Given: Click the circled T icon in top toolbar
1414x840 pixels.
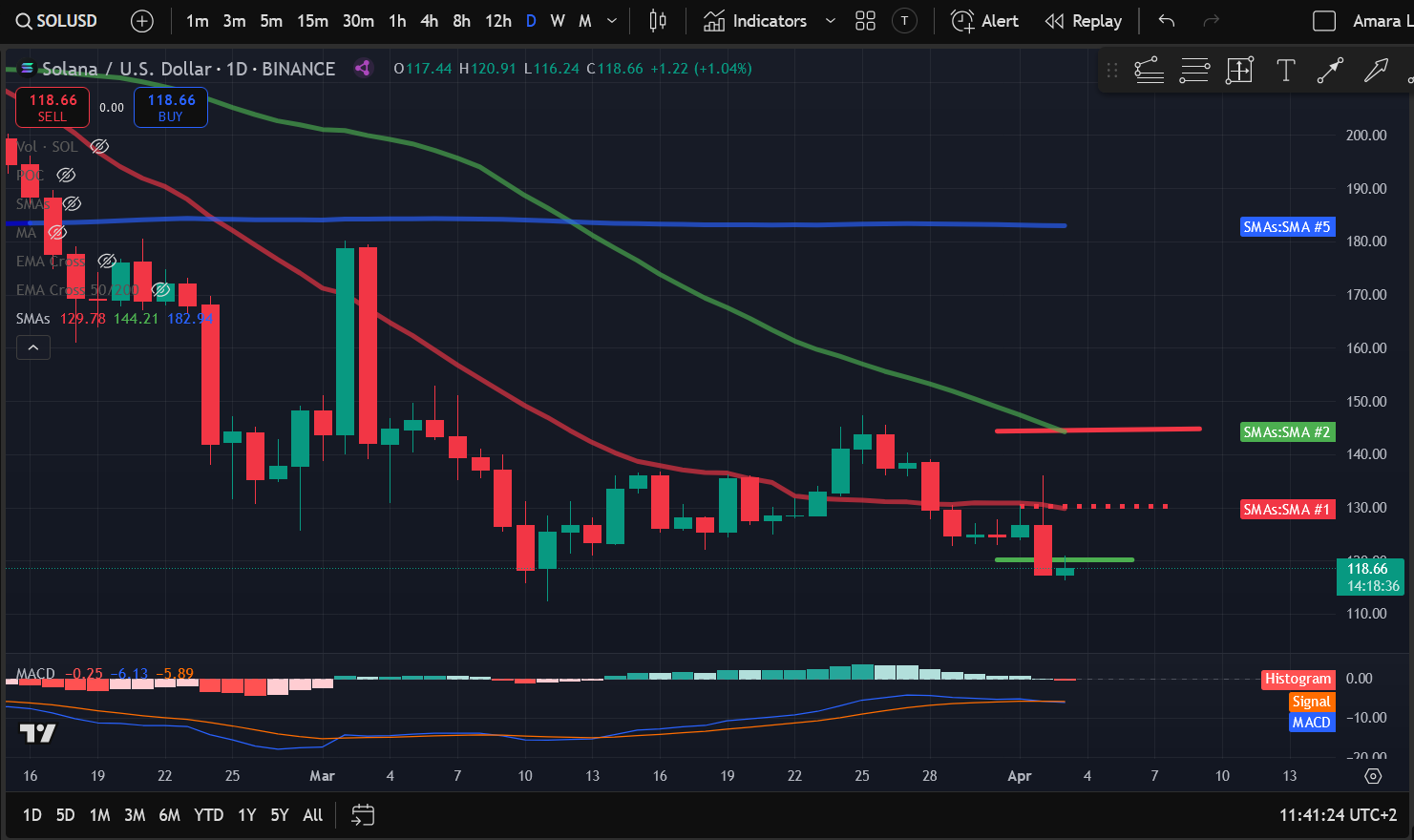Looking at the screenshot, I should (x=904, y=21).
